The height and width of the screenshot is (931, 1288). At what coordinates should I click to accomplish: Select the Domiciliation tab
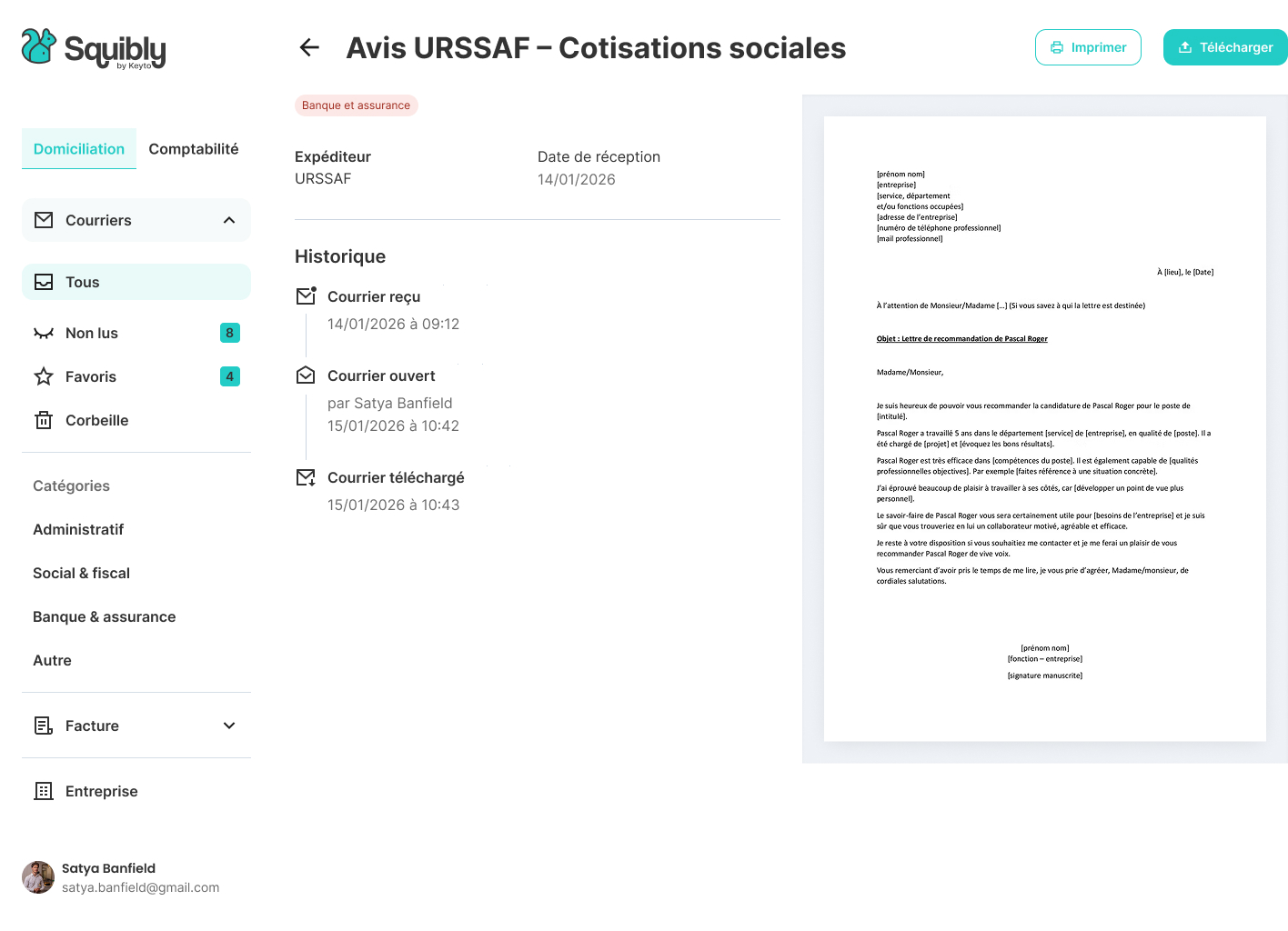click(x=78, y=148)
